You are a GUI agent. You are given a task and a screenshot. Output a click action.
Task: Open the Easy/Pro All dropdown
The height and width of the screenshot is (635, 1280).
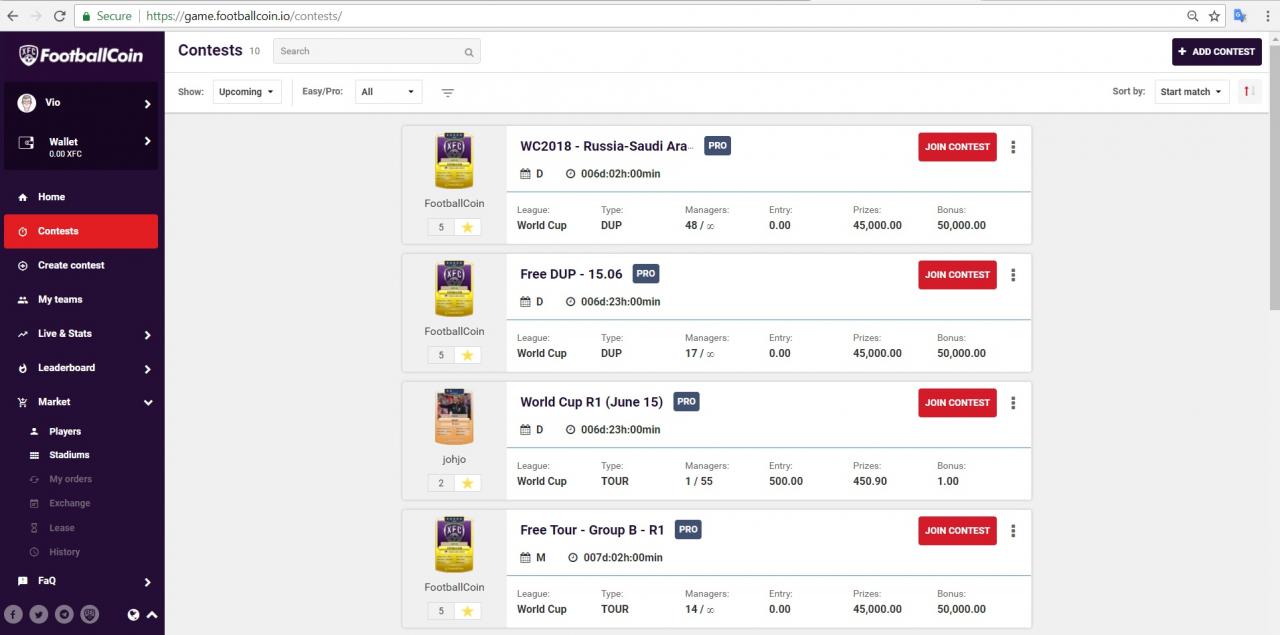point(388,91)
